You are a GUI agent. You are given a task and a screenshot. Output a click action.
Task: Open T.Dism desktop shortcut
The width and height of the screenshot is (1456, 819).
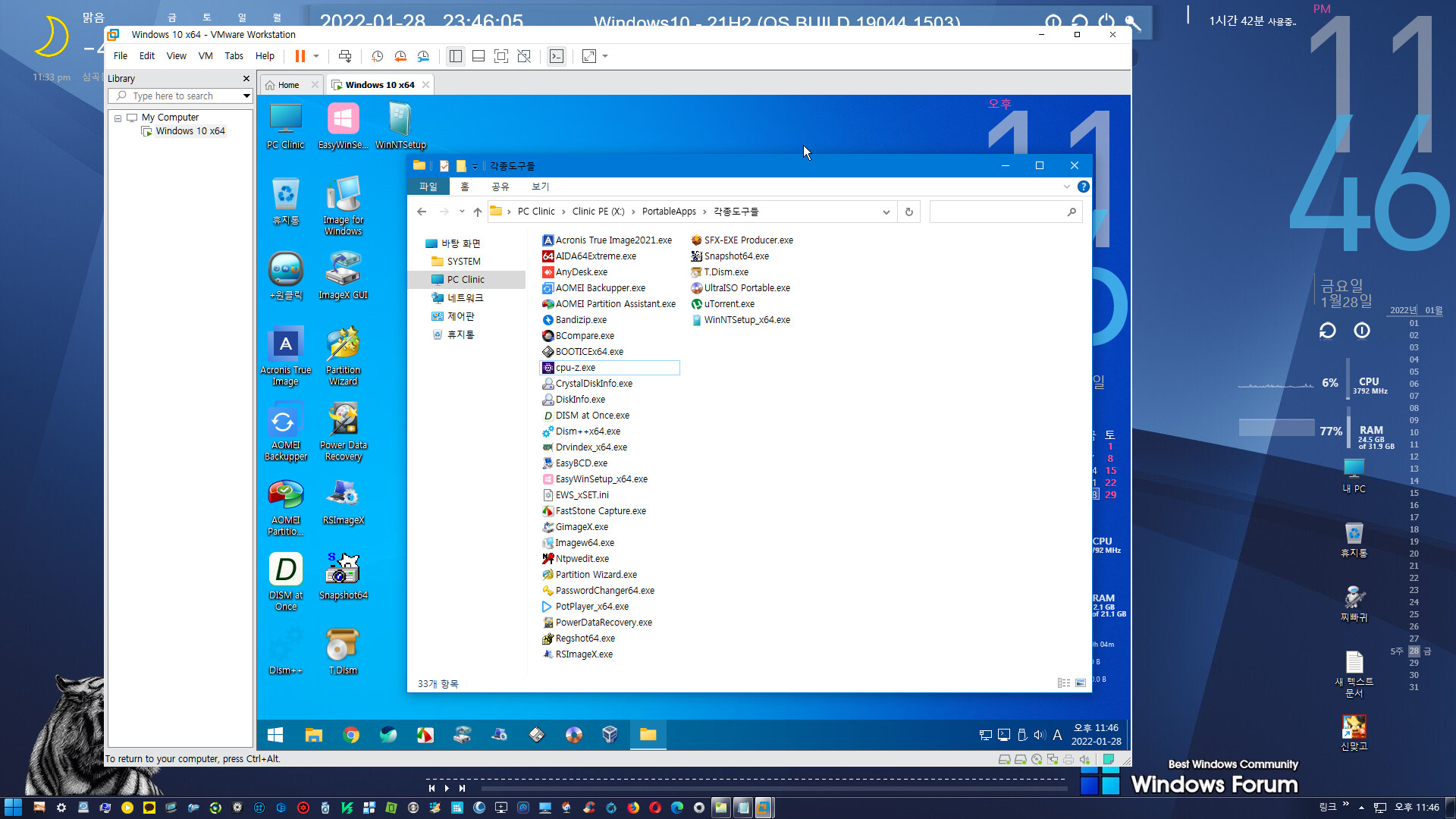(x=343, y=651)
